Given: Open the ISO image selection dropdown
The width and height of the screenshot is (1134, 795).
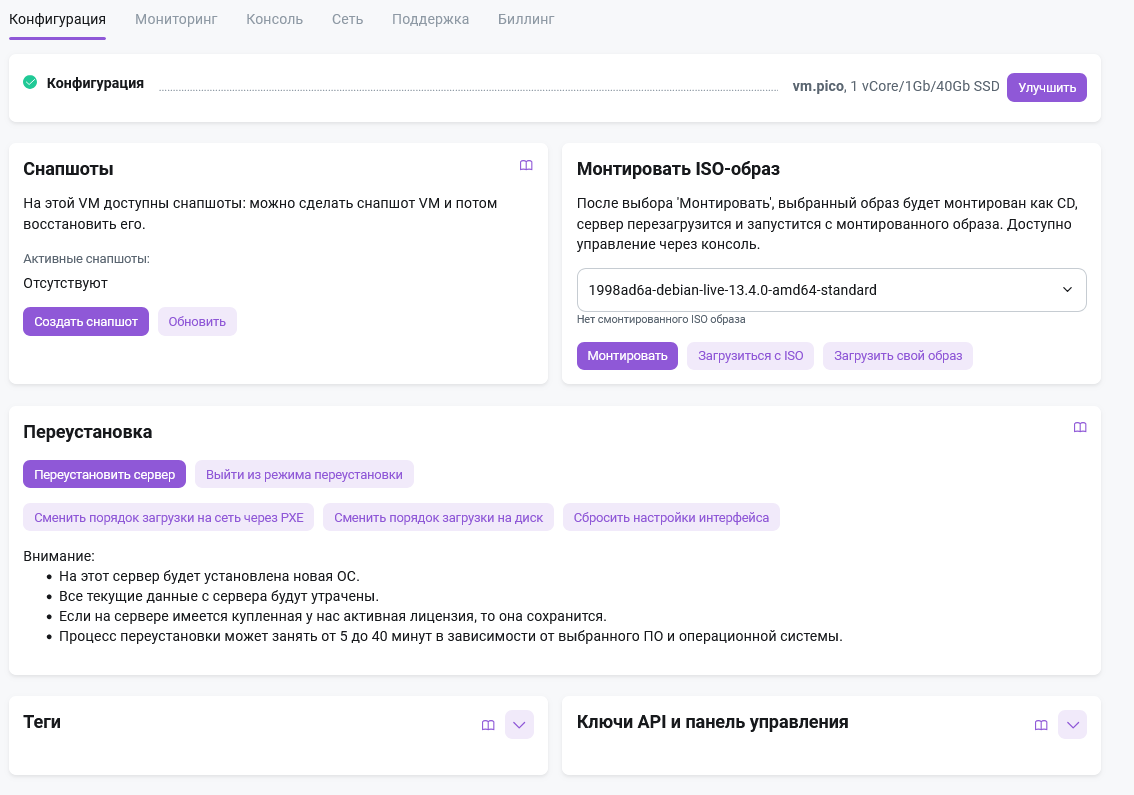Looking at the screenshot, I should (831, 290).
